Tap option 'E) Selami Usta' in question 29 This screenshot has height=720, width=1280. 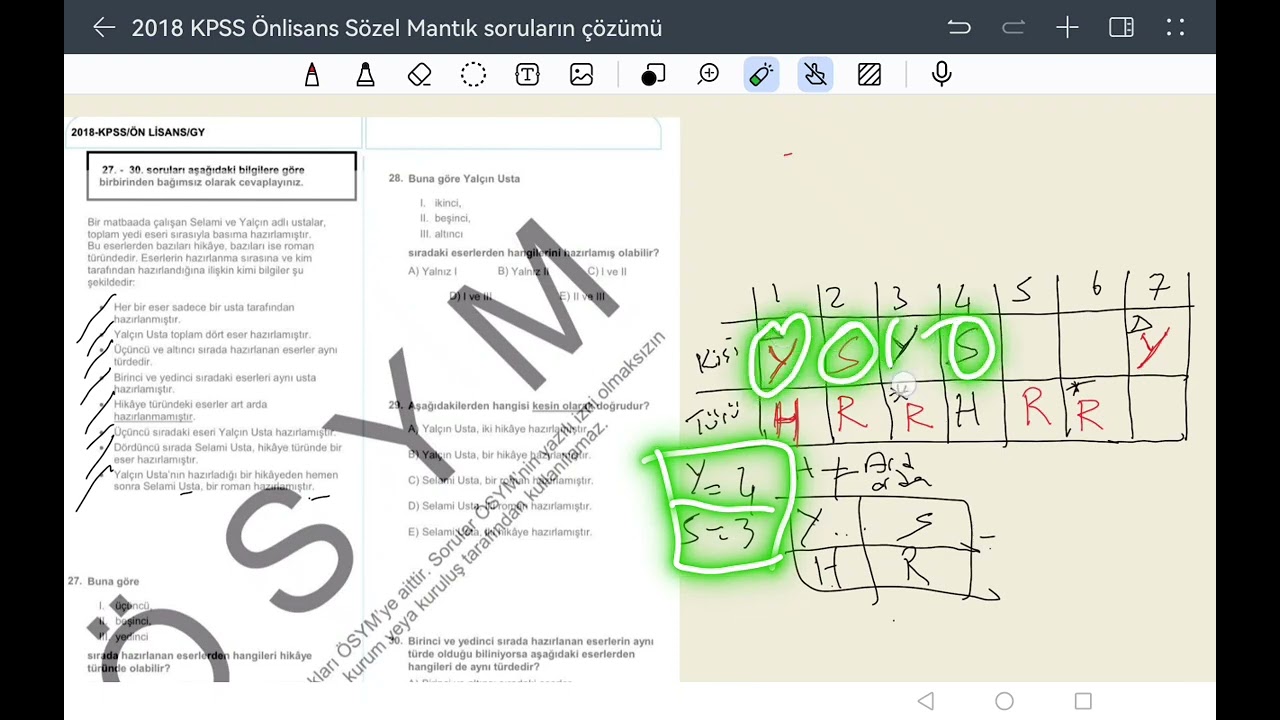click(501, 532)
